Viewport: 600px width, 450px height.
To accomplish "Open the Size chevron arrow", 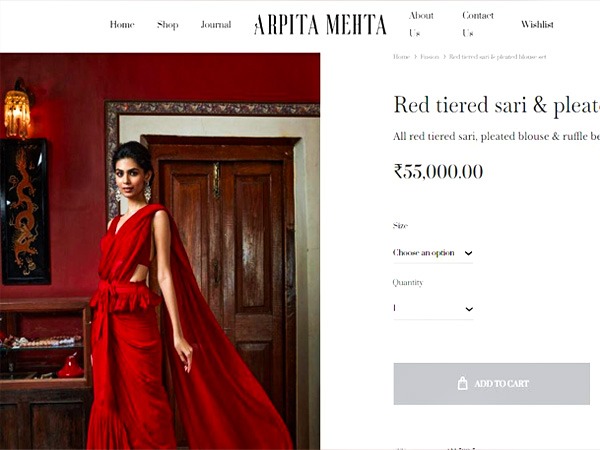I will pos(468,253).
